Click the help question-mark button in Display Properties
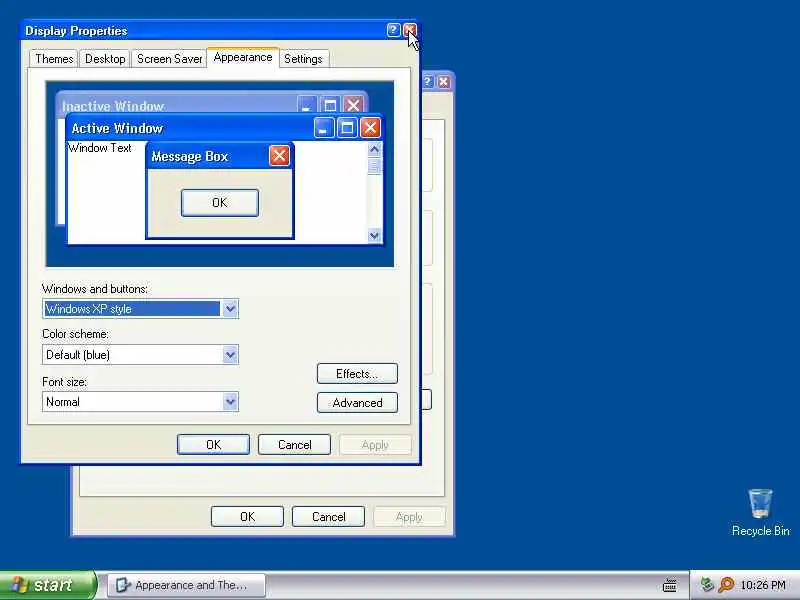This screenshot has width=800, height=600. pyautogui.click(x=393, y=30)
